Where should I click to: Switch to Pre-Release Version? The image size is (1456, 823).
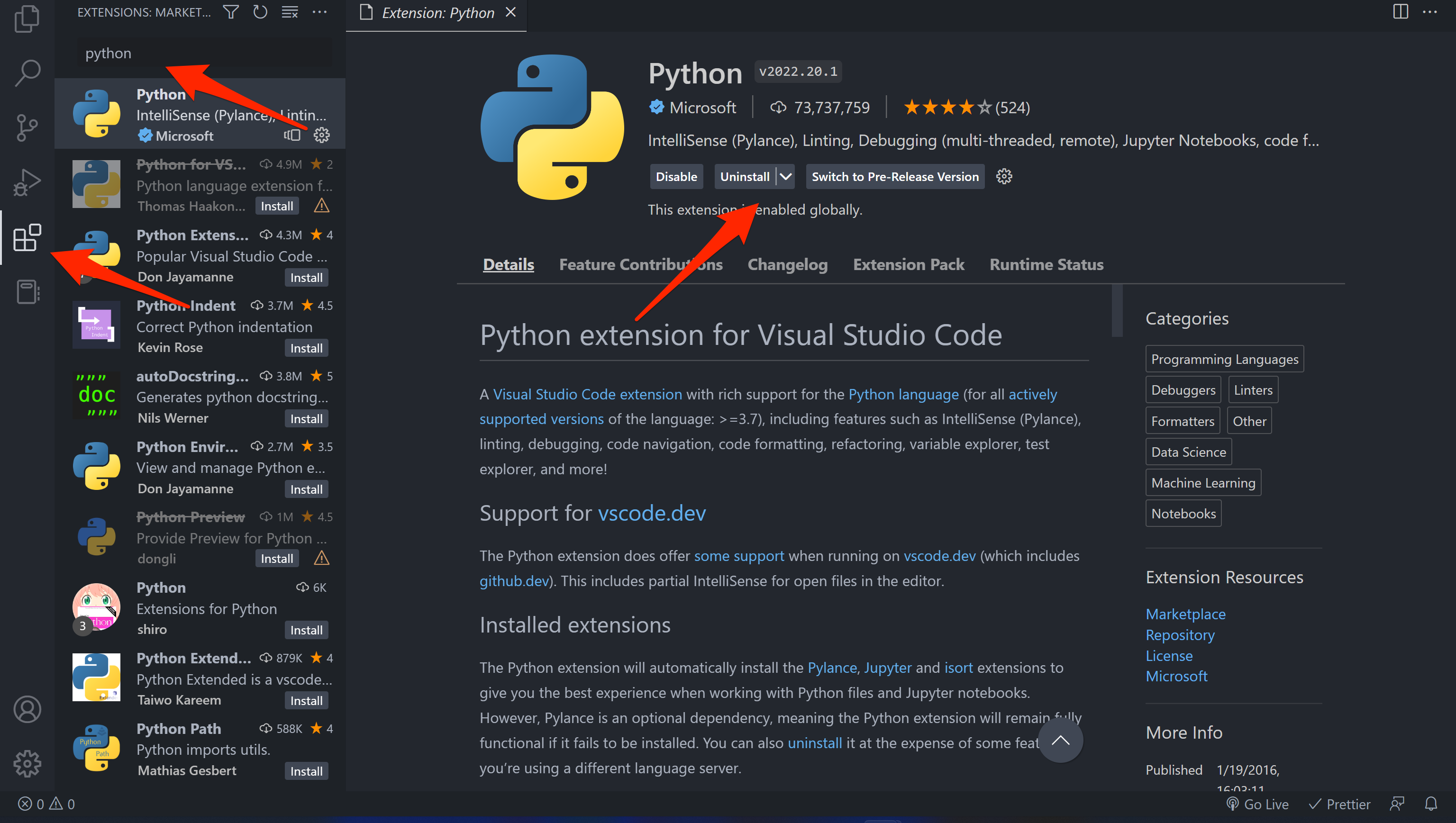[x=894, y=177]
